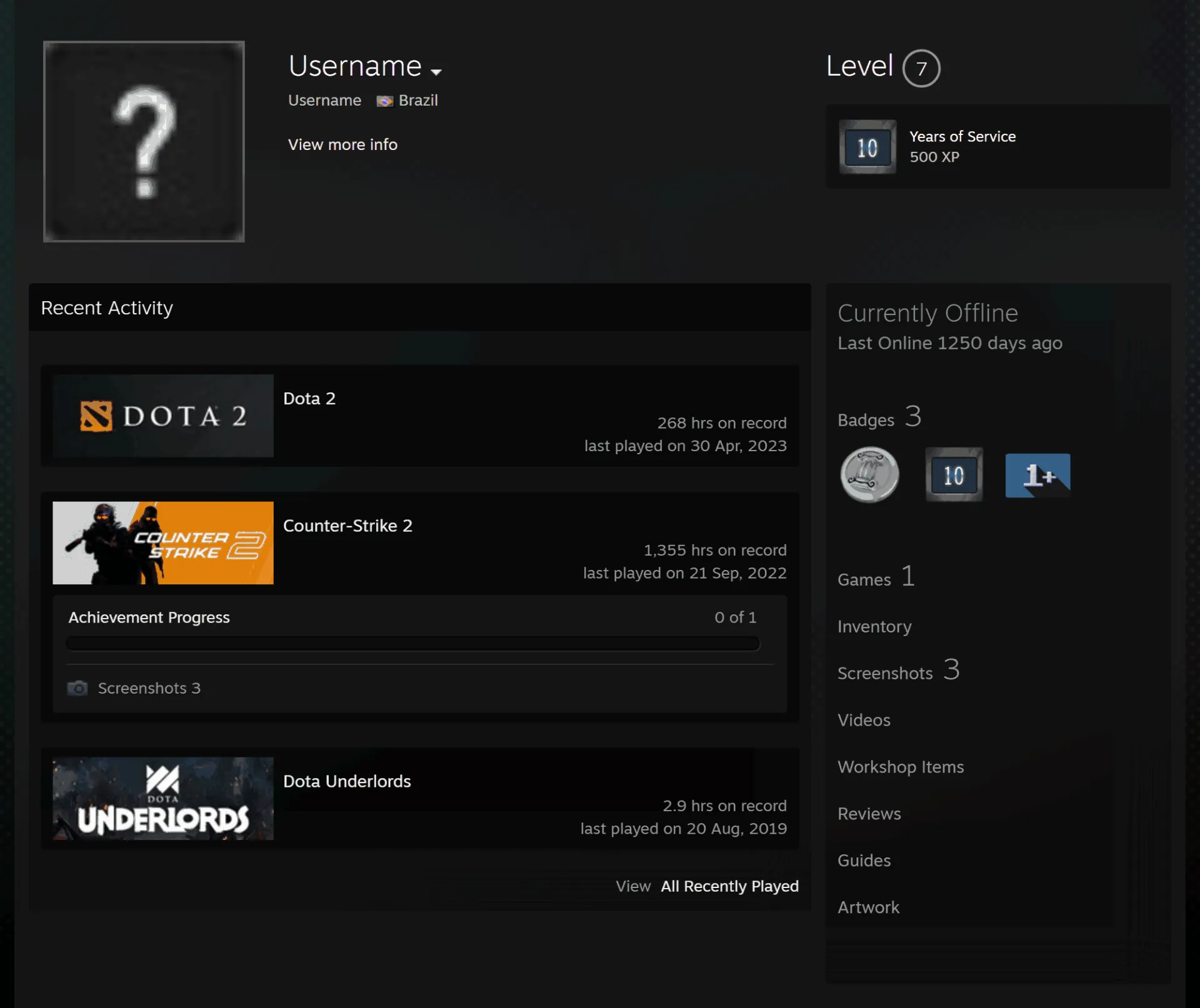Open the Videos link
This screenshot has height=1008, width=1200.
864,720
